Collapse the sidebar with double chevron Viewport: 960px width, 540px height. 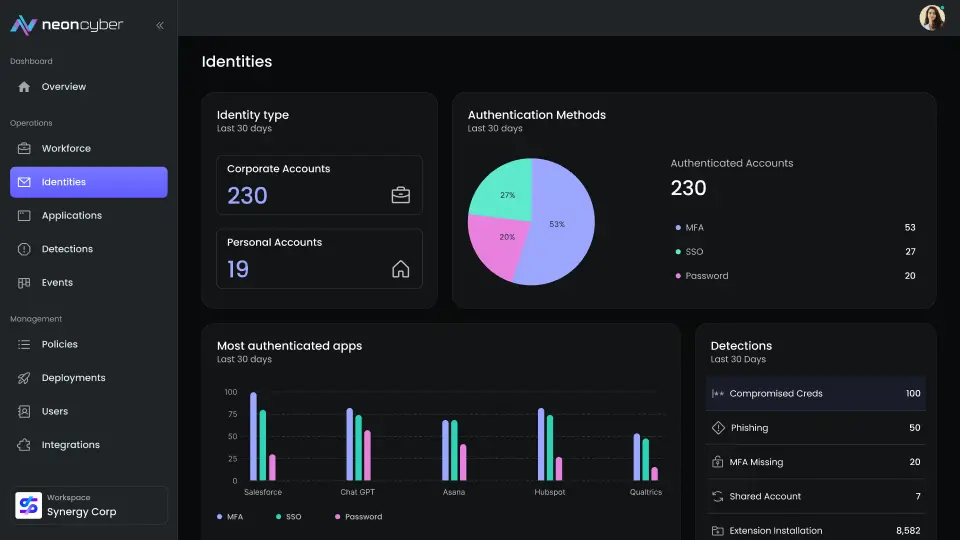pyautogui.click(x=160, y=26)
